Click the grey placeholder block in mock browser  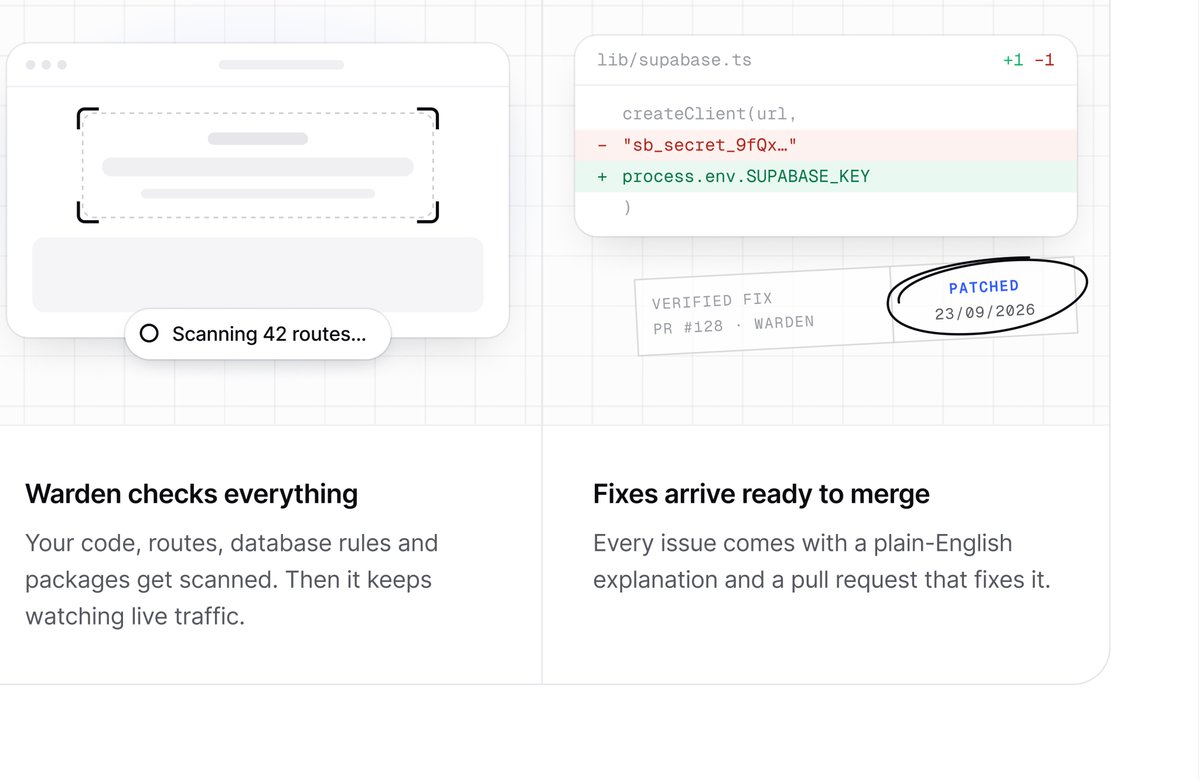point(258,275)
